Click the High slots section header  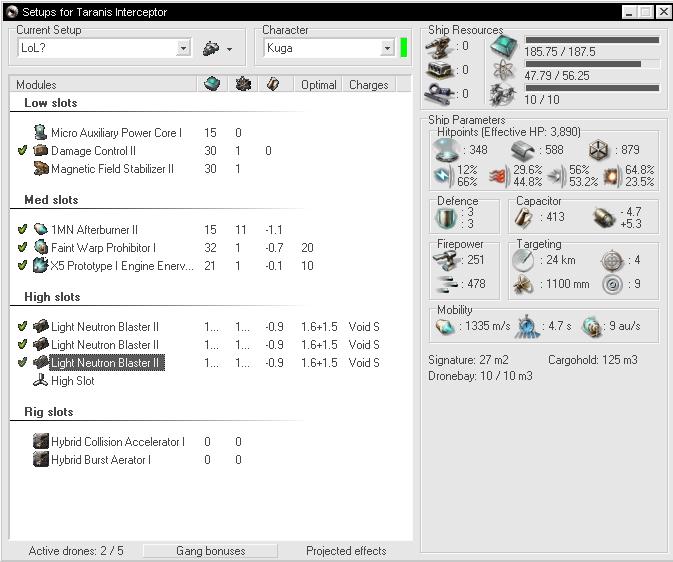pos(52,297)
